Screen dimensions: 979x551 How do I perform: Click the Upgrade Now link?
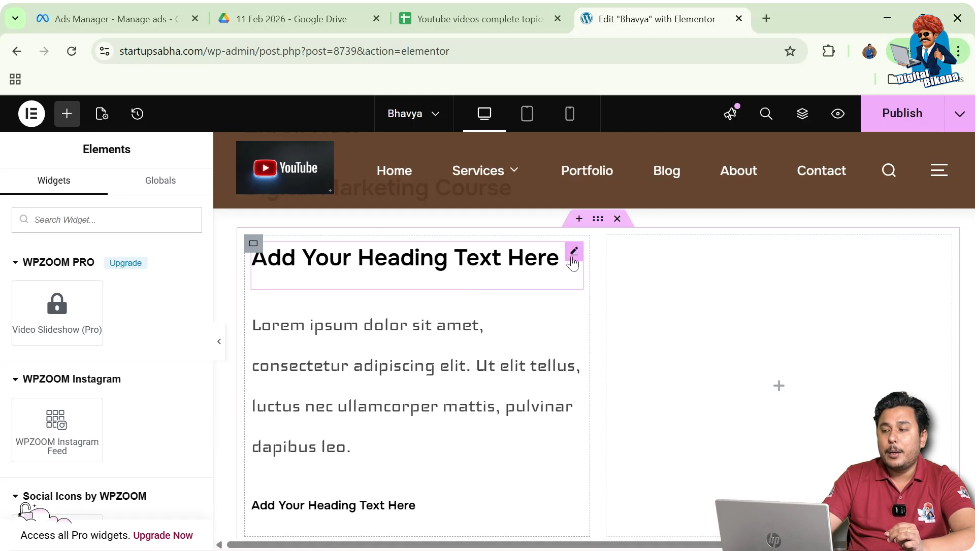point(163,536)
